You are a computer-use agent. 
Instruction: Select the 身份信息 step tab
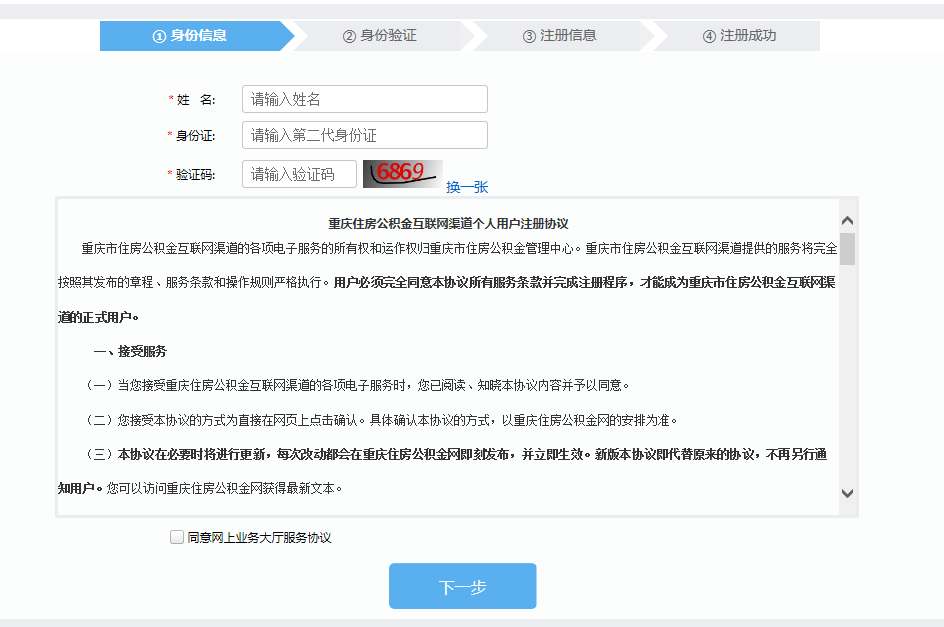(x=190, y=36)
